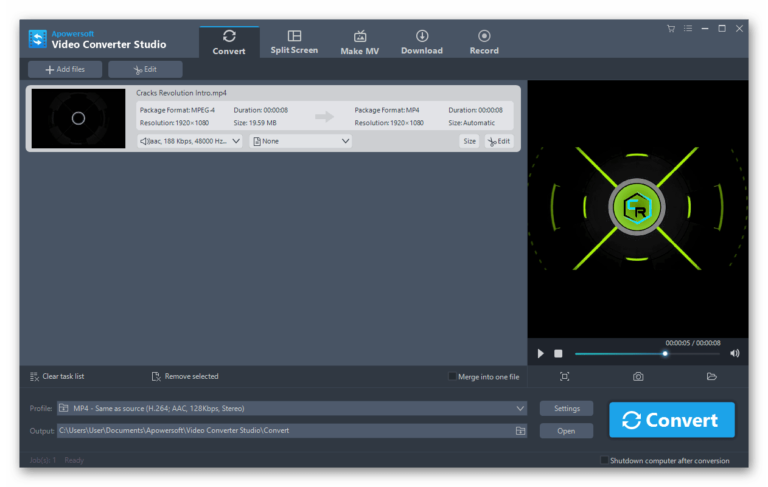The image size is (768, 487).
Task: Switch to the Convert tab
Action: (229, 42)
